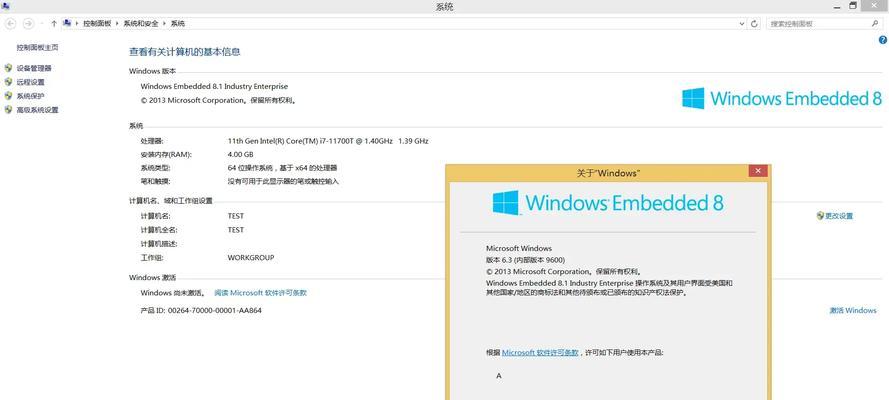Refresh the System page
889x400 pixels.
[x=754, y=24]
